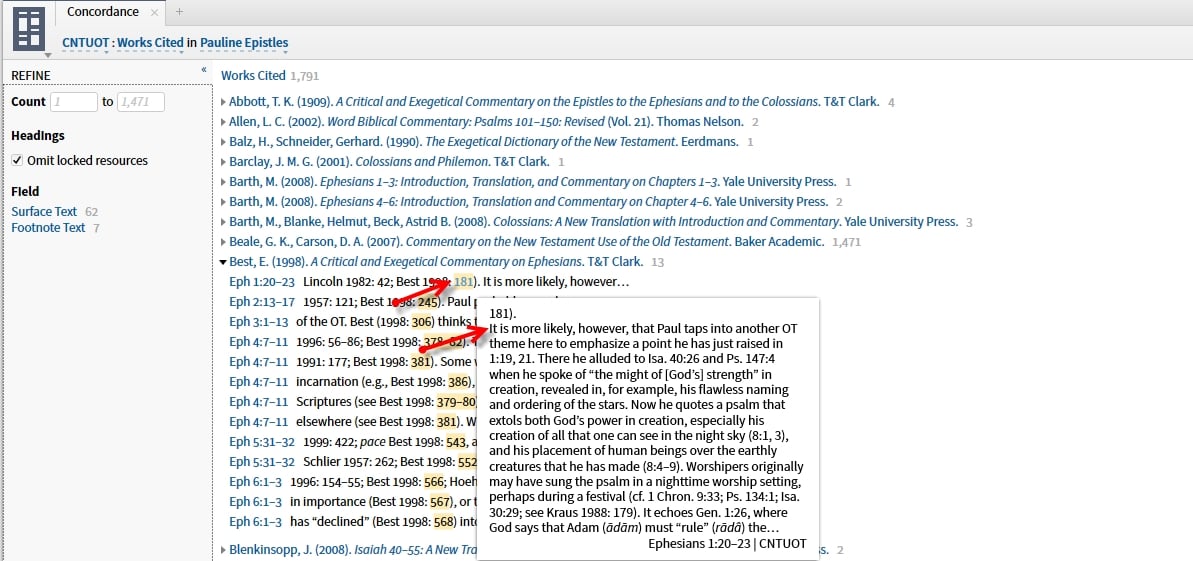This screenshot has width=1193, height=561.
Task: Click the Count maximum input field
Action: click(x=141, y=102)
